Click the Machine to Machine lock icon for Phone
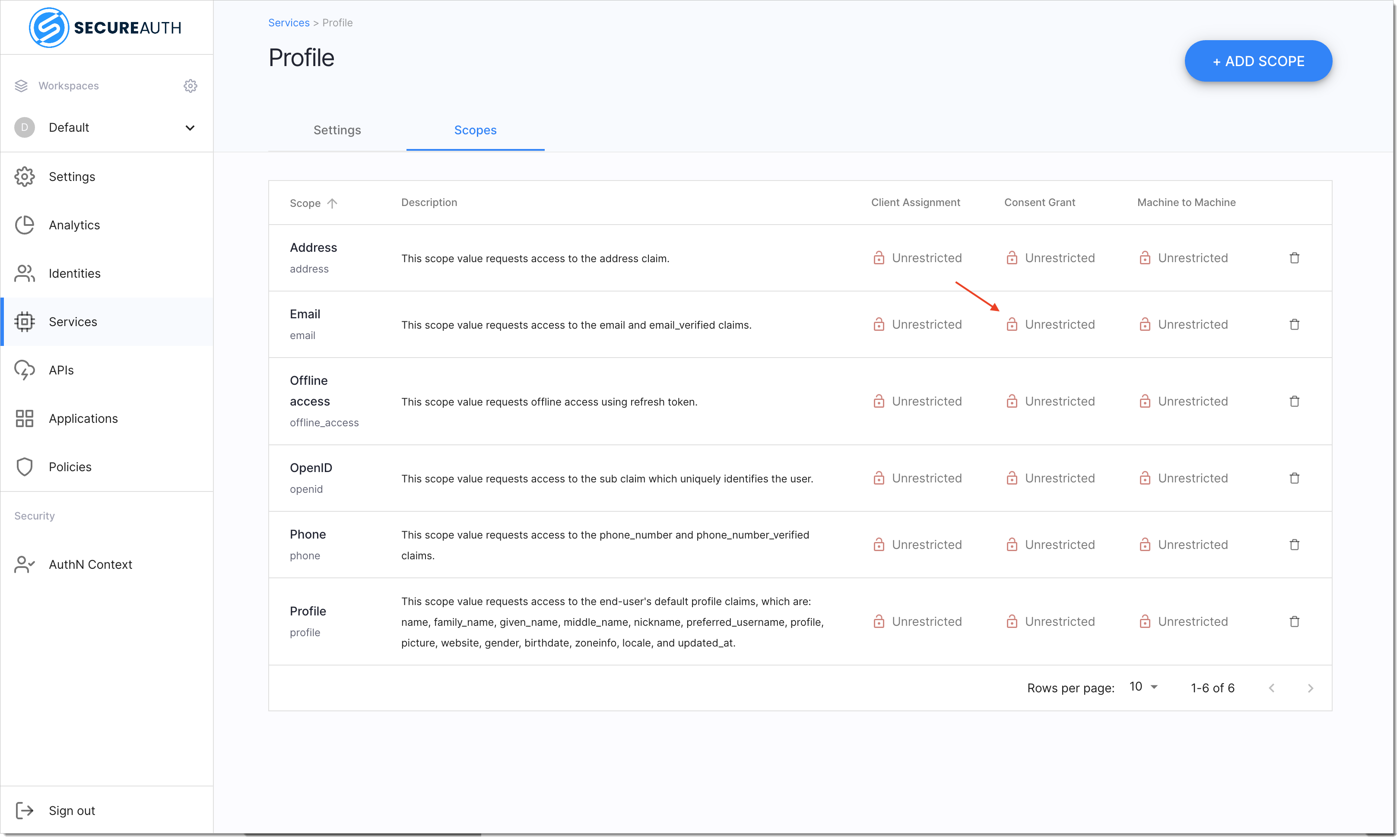 tap(1144, 544)
